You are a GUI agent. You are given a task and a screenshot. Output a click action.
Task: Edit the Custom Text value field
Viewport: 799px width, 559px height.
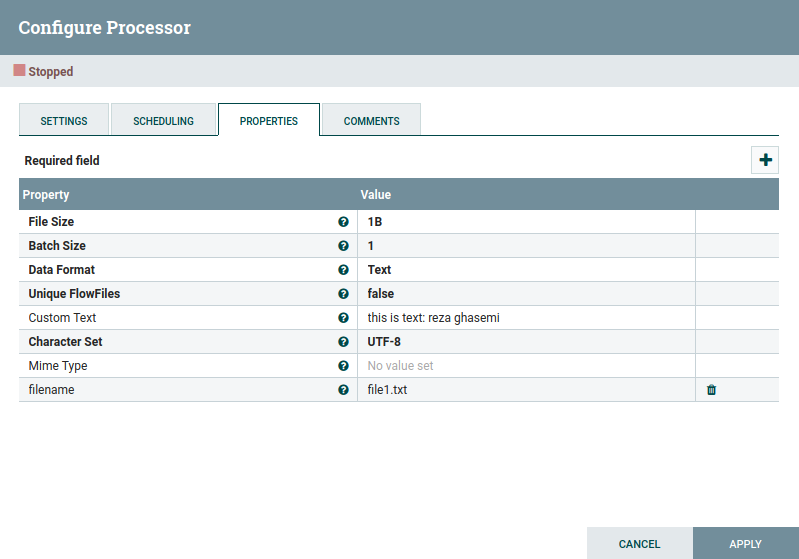point(525,318)
